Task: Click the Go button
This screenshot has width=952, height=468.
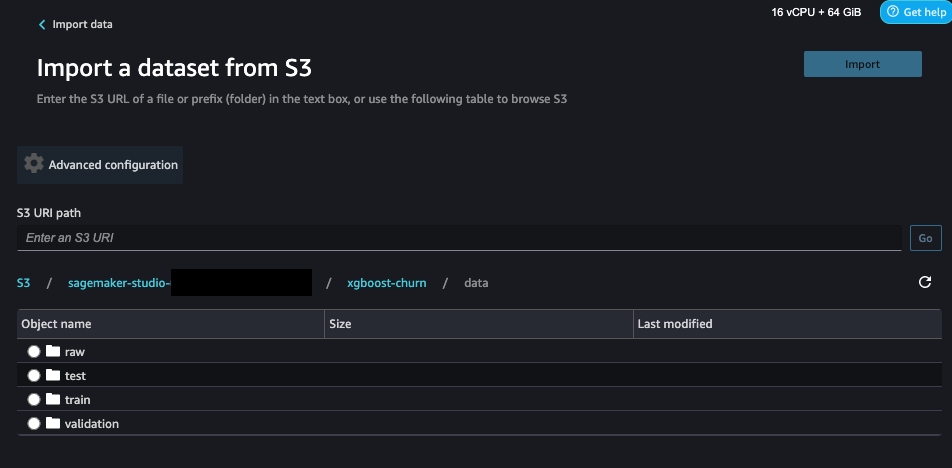Action: 925,238
